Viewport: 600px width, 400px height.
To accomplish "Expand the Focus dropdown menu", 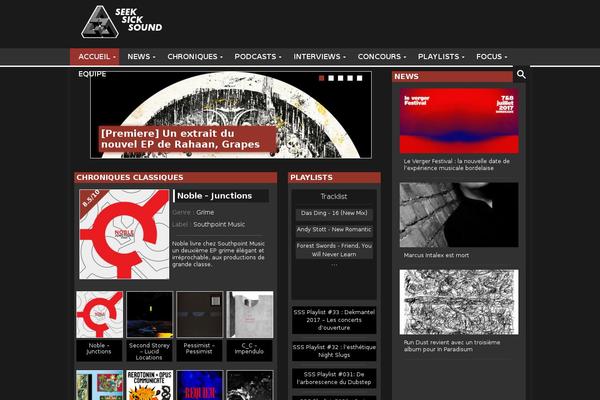I will tap(491, 57).
